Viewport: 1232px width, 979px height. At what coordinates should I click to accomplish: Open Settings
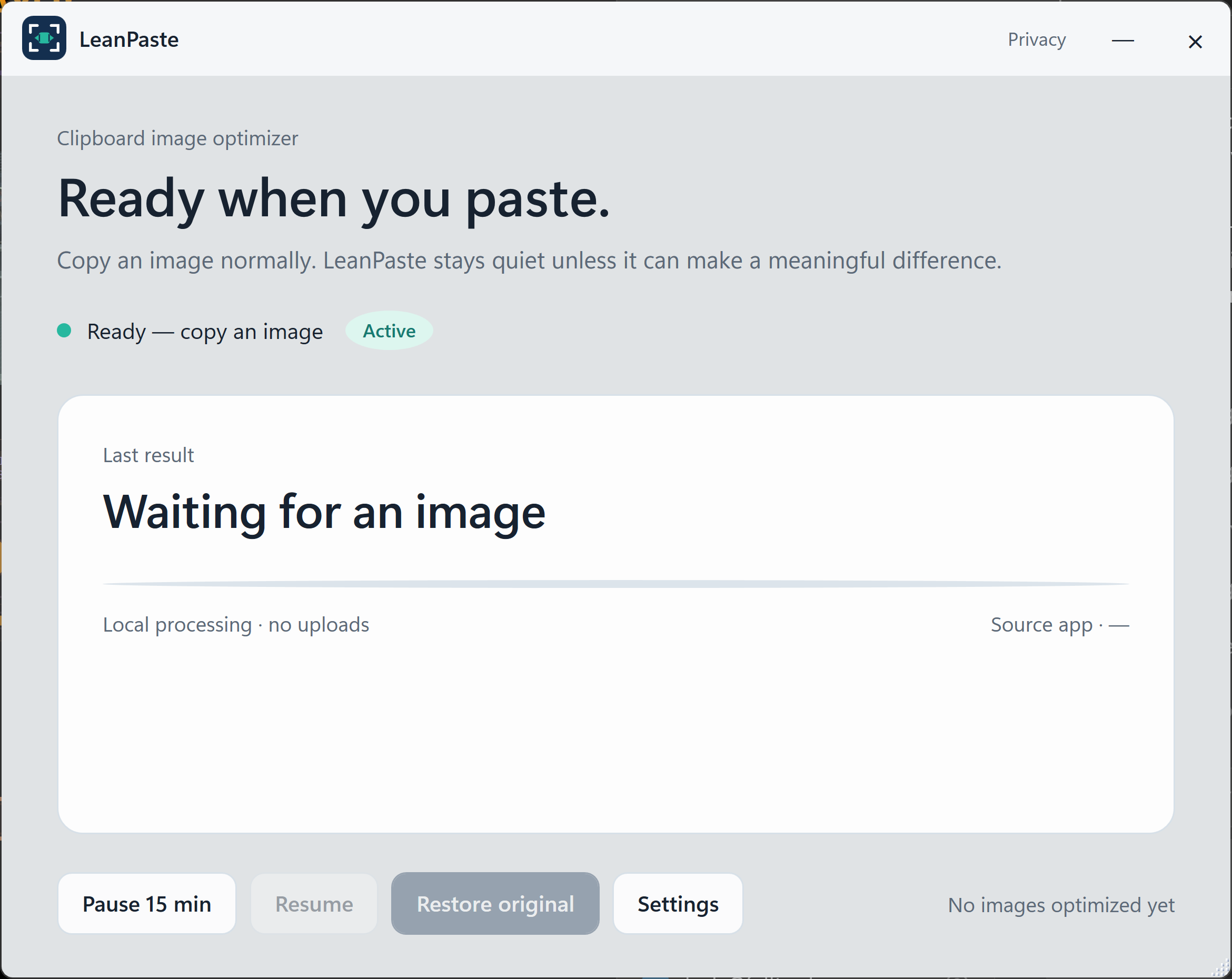(x=678, y=904)
